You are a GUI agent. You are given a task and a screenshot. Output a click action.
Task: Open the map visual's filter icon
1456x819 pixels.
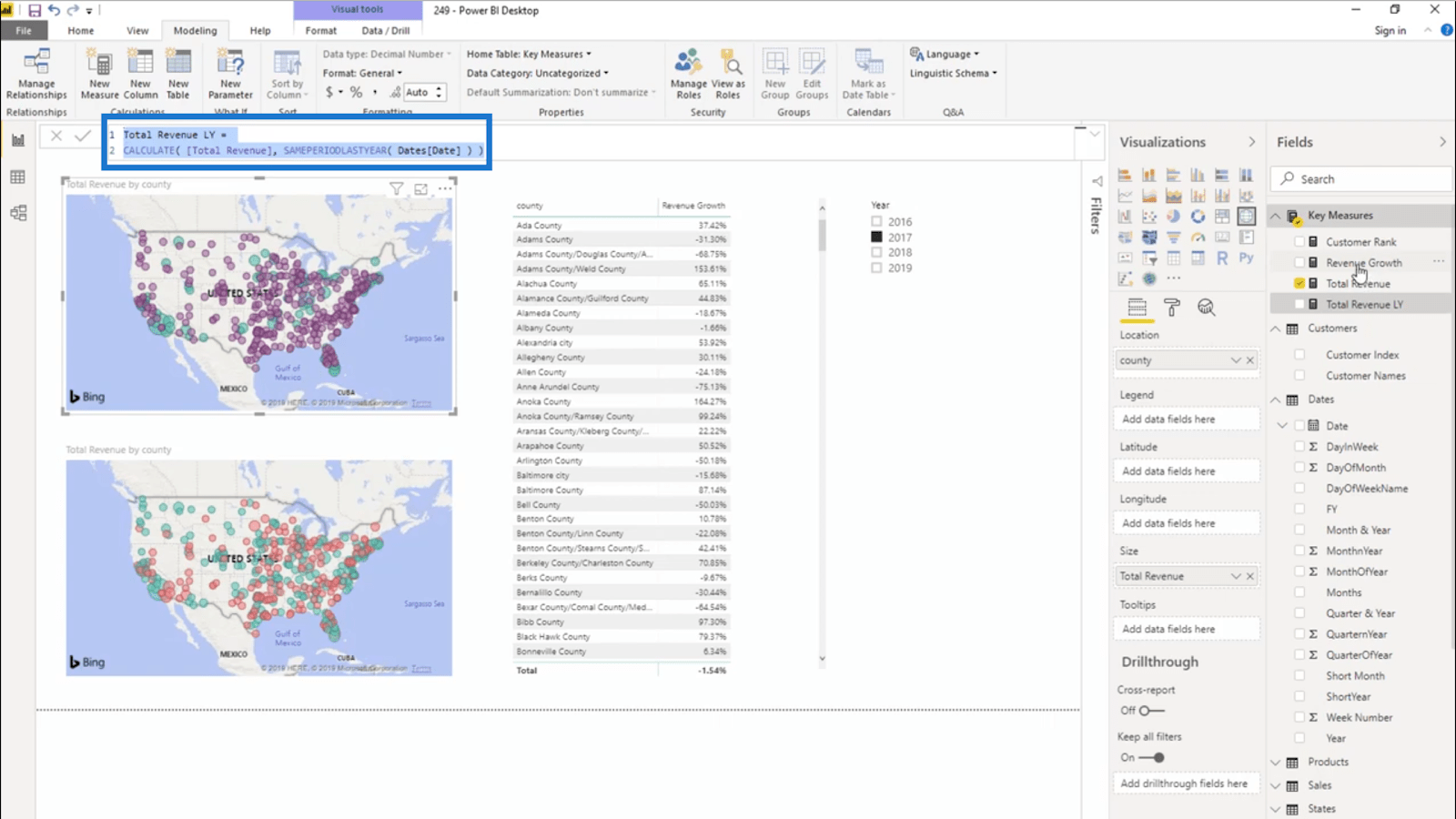[x=397, y=188]
